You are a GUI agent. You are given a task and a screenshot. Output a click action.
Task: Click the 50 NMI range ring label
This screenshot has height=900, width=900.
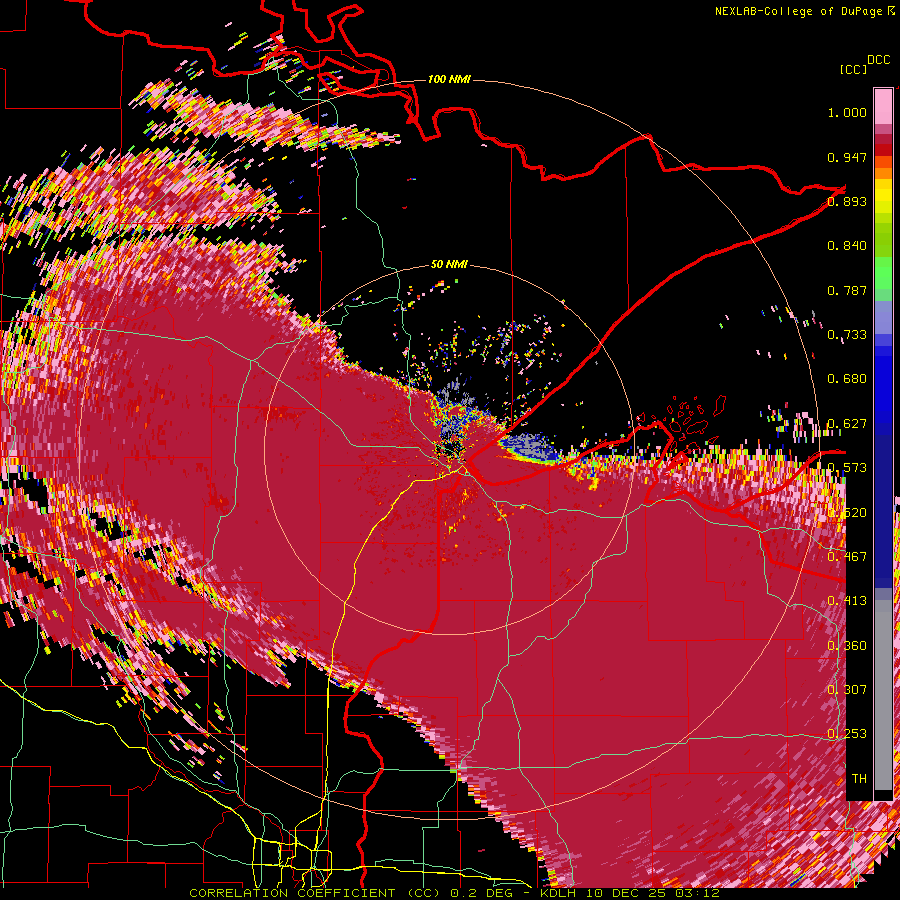[449, 265]
